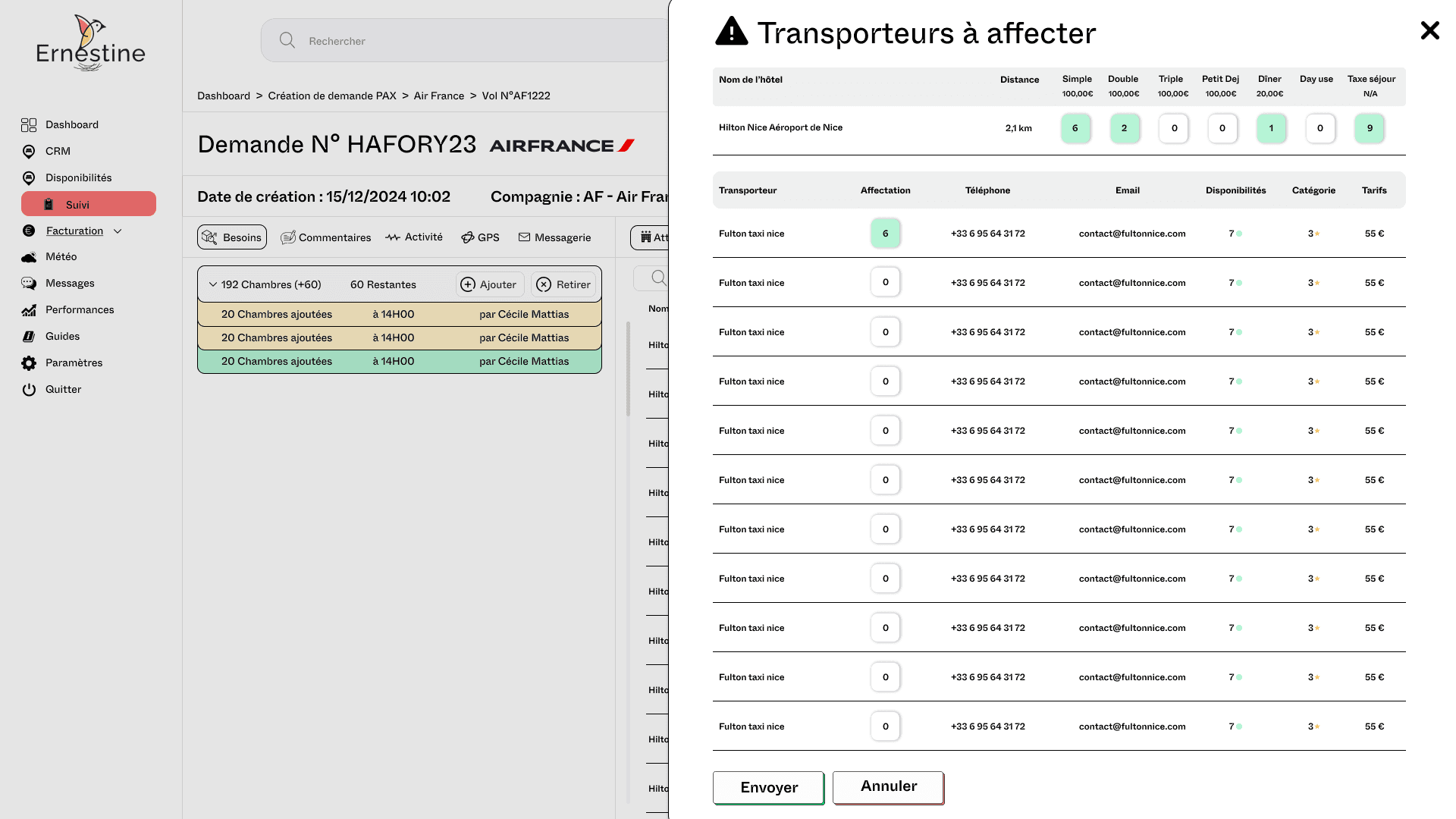This screenshot has height=819, width=1456.
Task: Click first Fulton taxi affectation field showing 6
Action: click(885, 234)
